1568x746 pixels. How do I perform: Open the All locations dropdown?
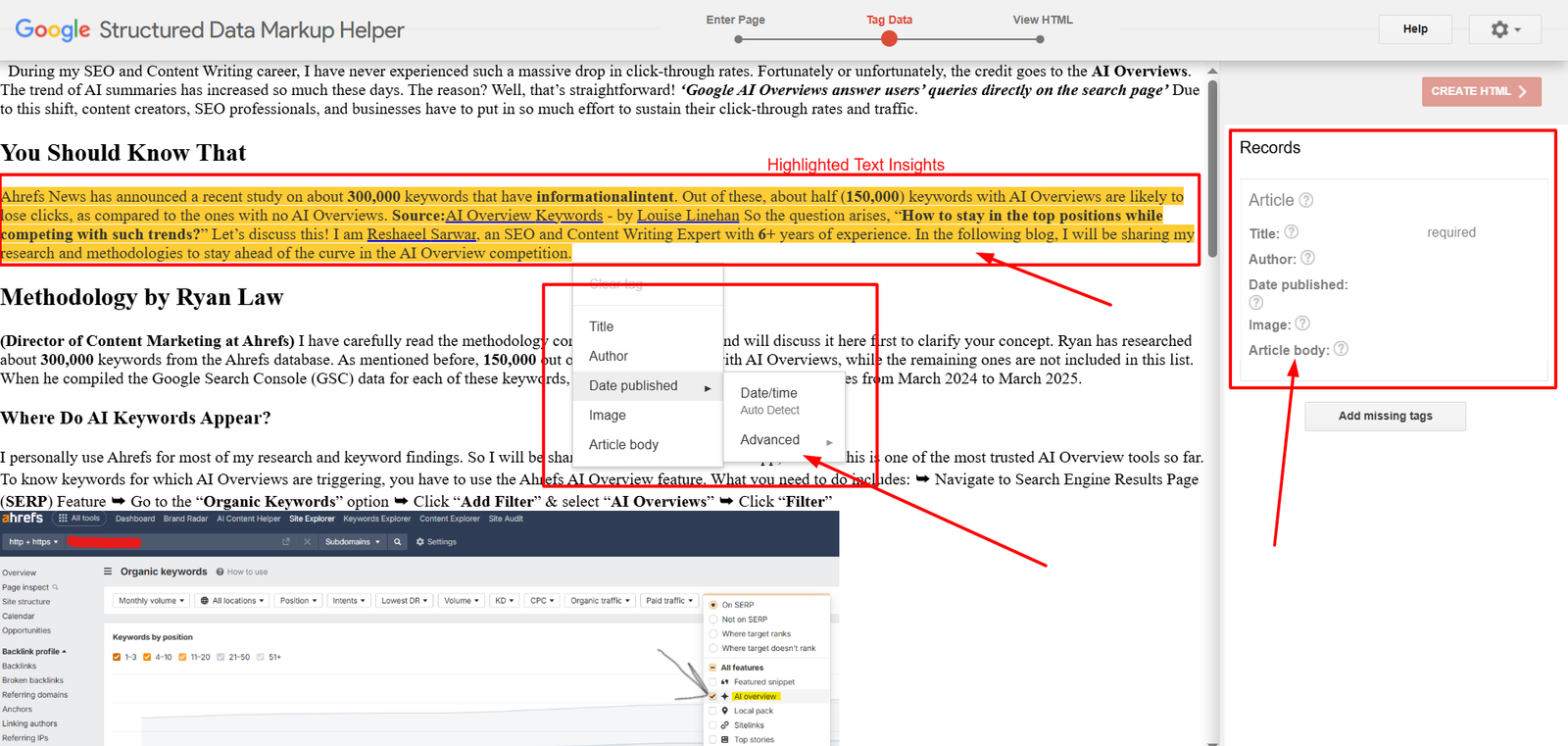click(233, 601)
